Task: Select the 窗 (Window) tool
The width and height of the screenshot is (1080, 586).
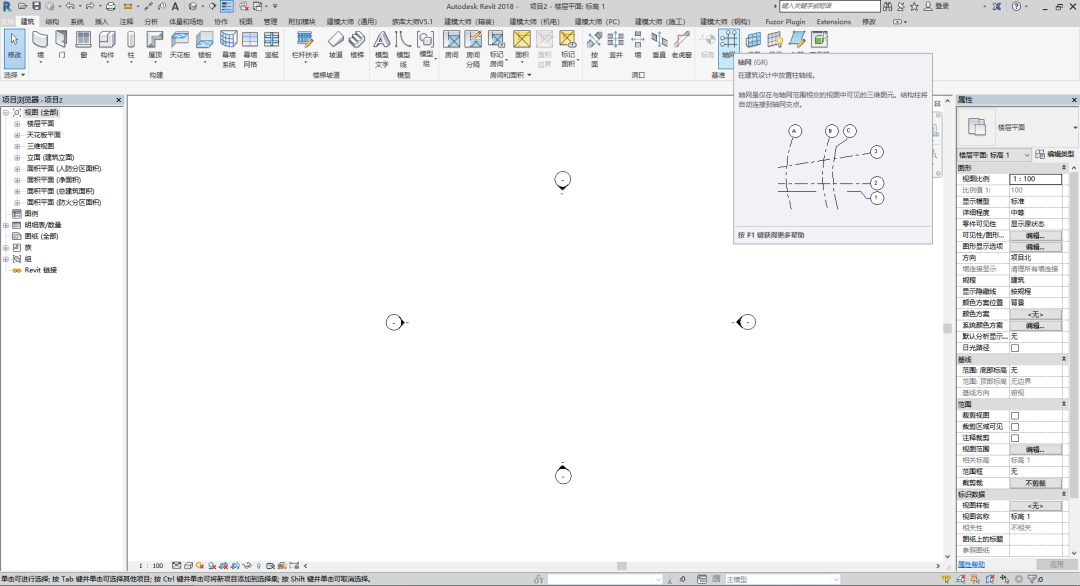Action: click(x=83, y=45)
